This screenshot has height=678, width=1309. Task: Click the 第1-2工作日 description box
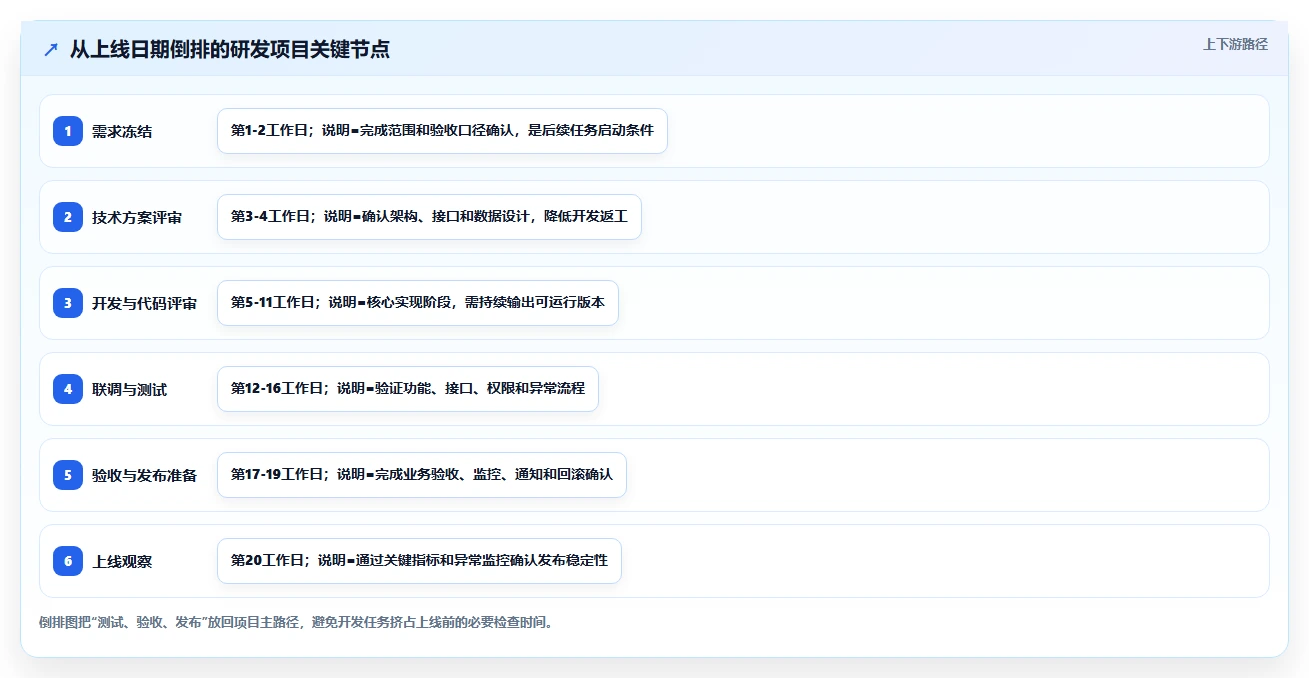tap(442, 131)
